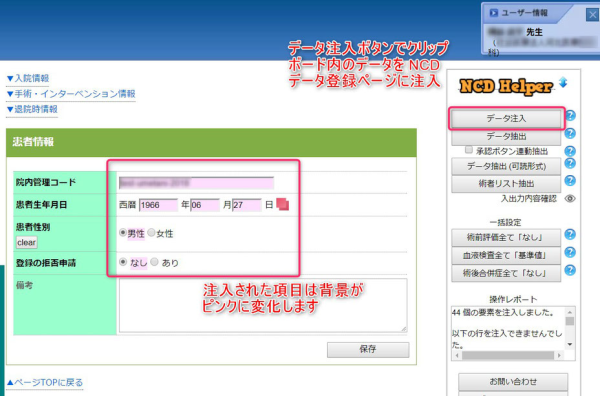600x396 pixels.
Task: Enable 承認ボタン連動抽出 checkbox
Action: [x=469, y=150]
